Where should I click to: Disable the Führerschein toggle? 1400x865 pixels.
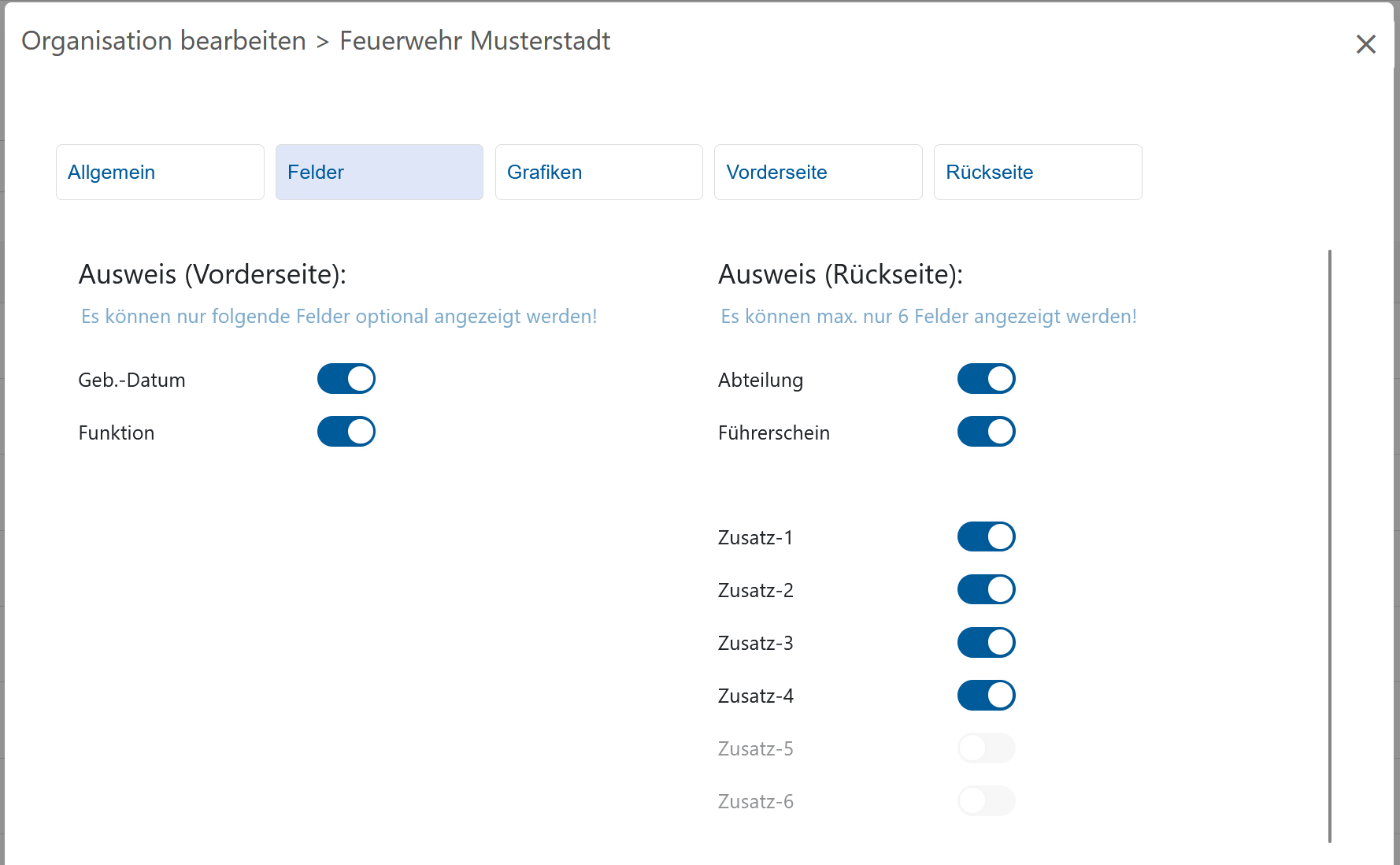point(987,432)
